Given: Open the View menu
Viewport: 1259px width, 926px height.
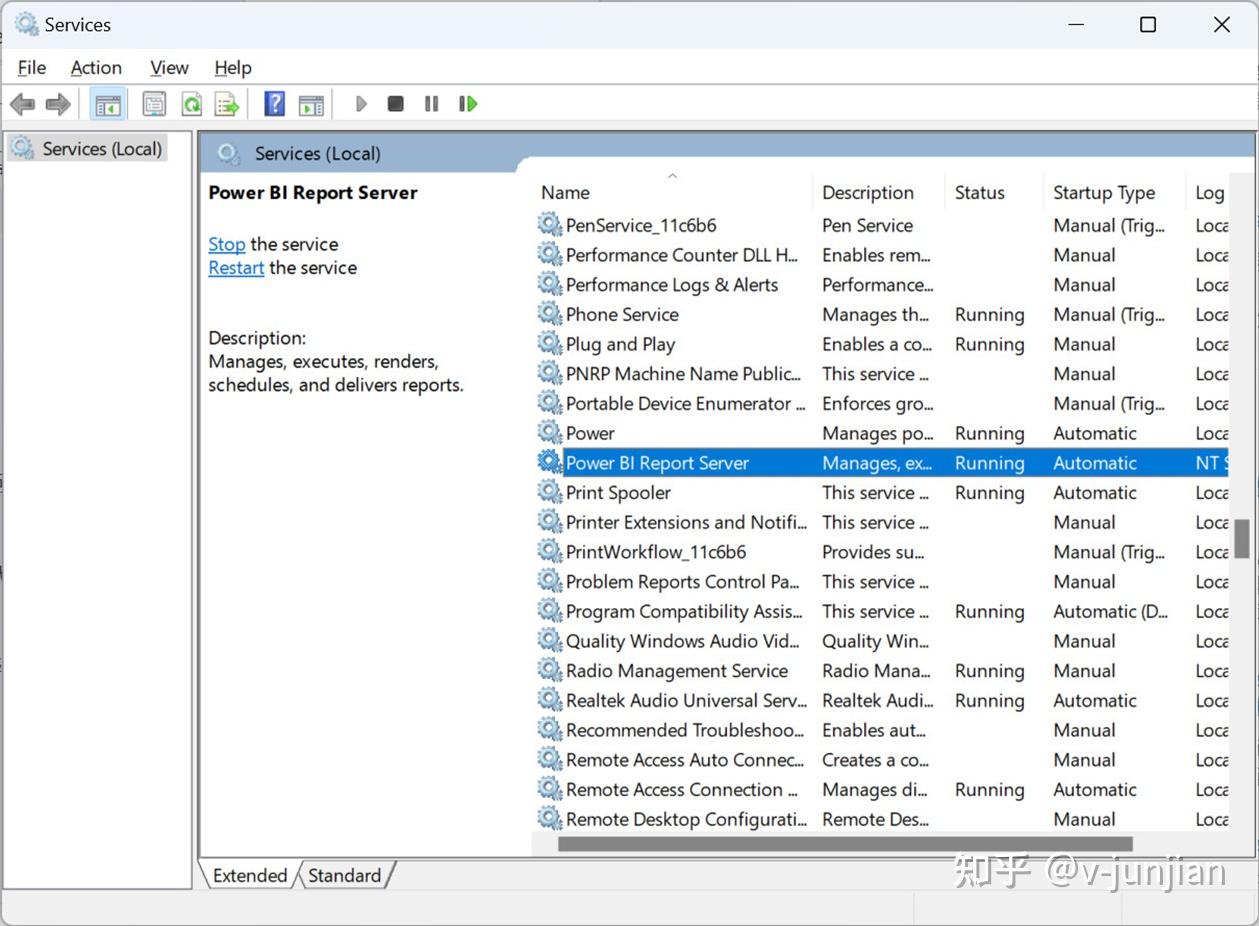Looking at the screenshot, I should pos(168,67).
